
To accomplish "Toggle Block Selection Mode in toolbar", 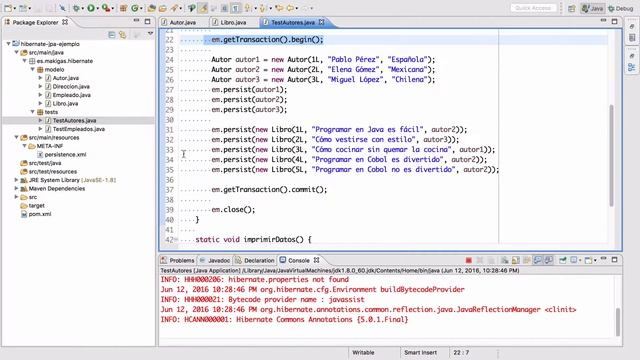I will point(224,8).
